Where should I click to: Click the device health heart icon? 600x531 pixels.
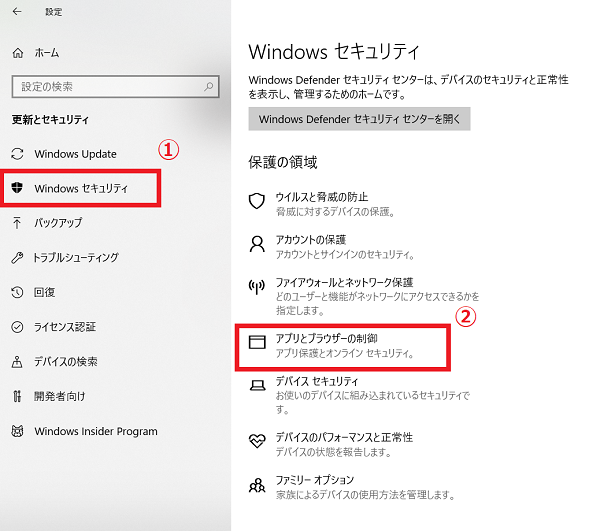click(257, 441)
